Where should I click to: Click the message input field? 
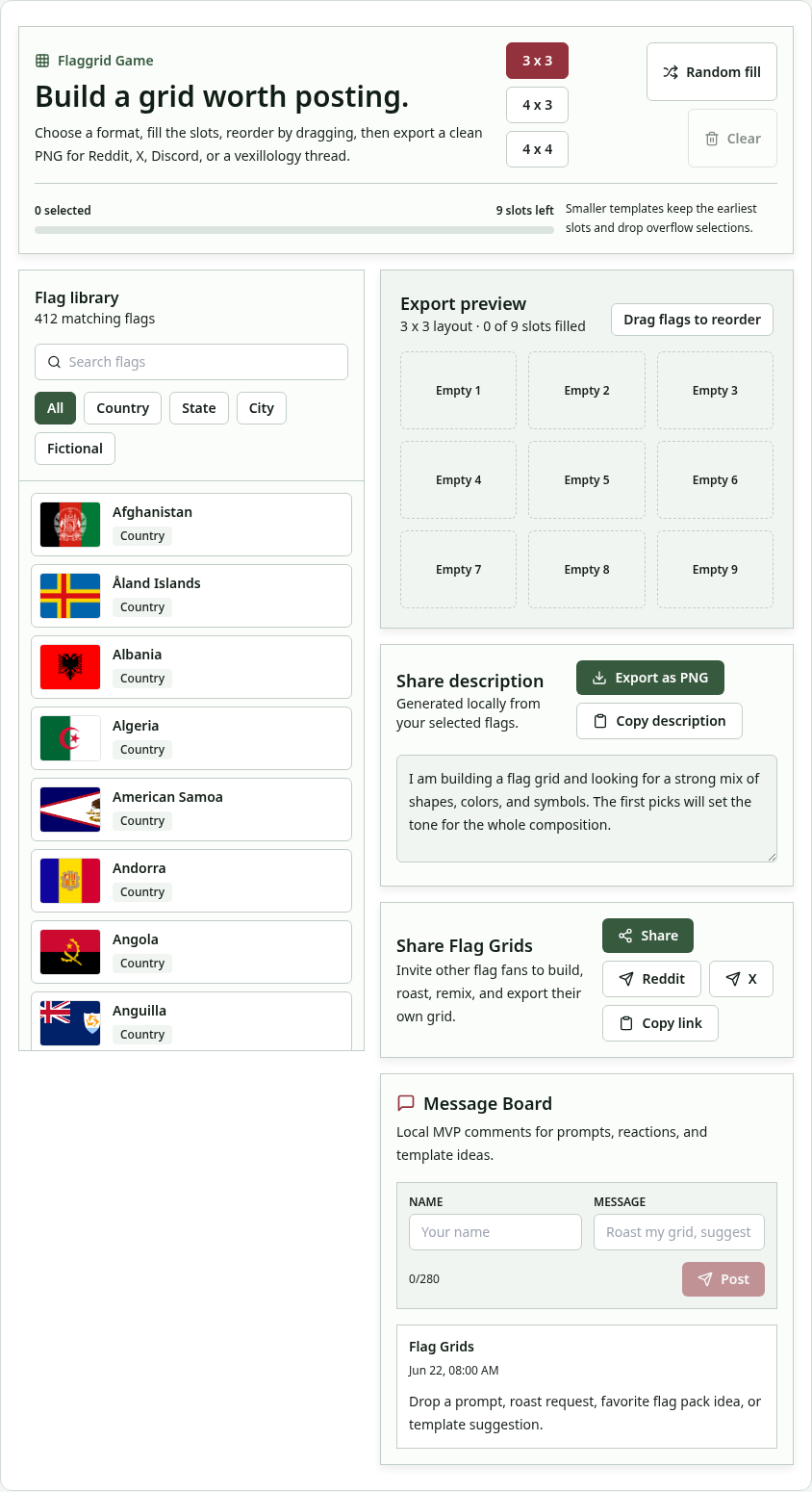(679, 1232)
